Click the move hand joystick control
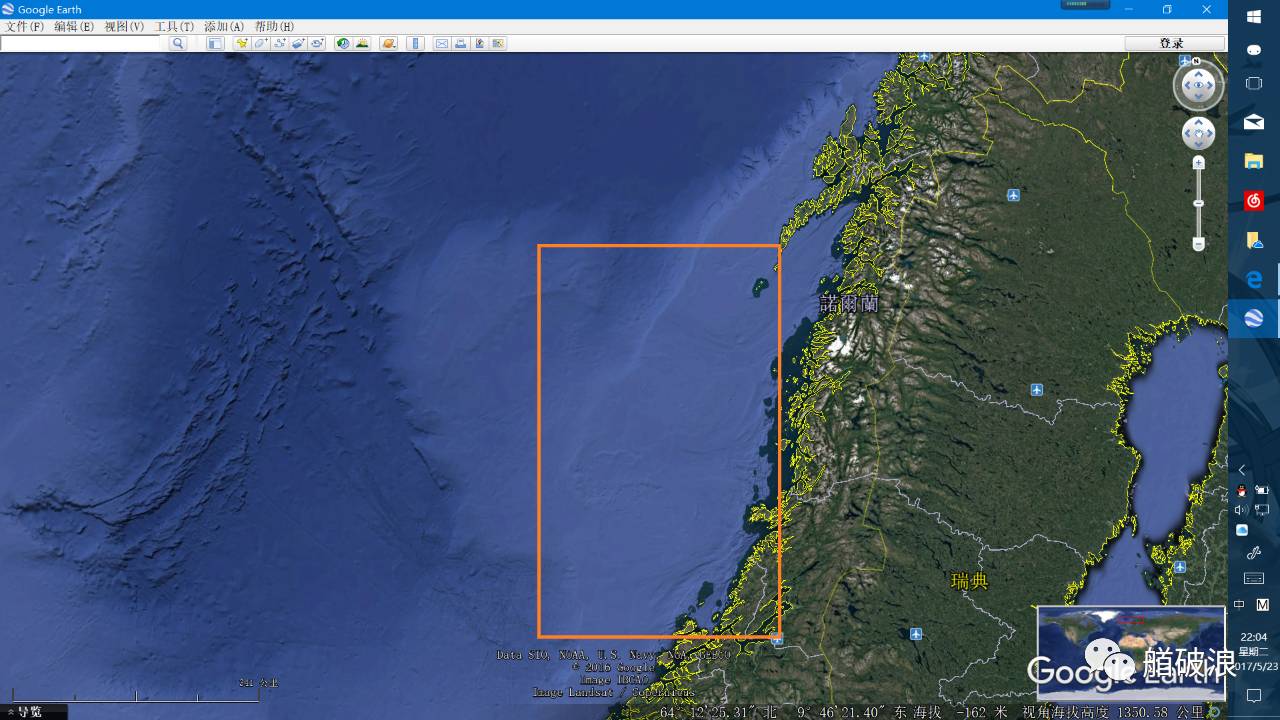The image size is (1280, 720). [1198, 133]
